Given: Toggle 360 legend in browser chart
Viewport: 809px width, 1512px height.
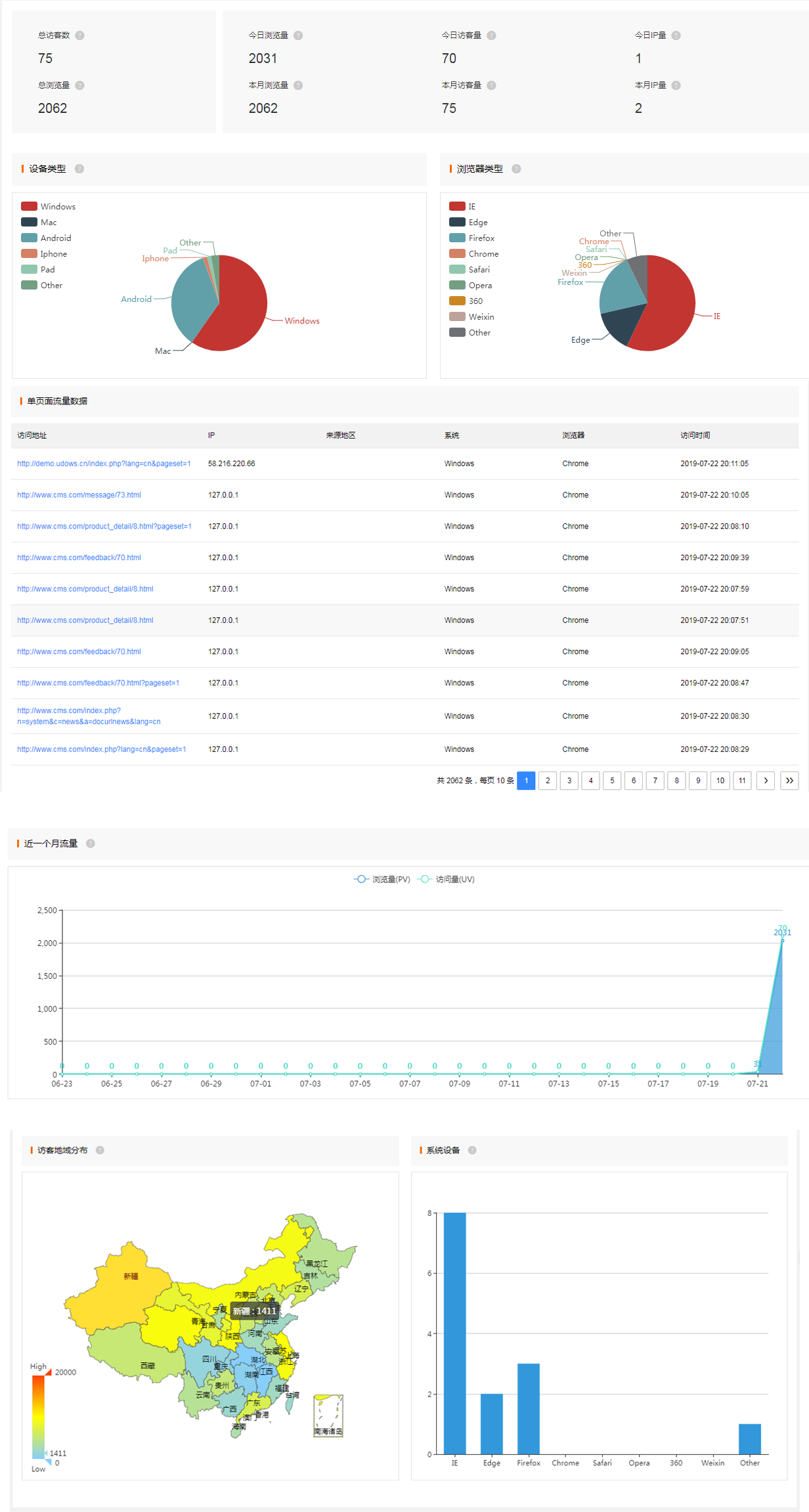Looking at the screenshot, I should pyautogui.click(x=466, y=301).
